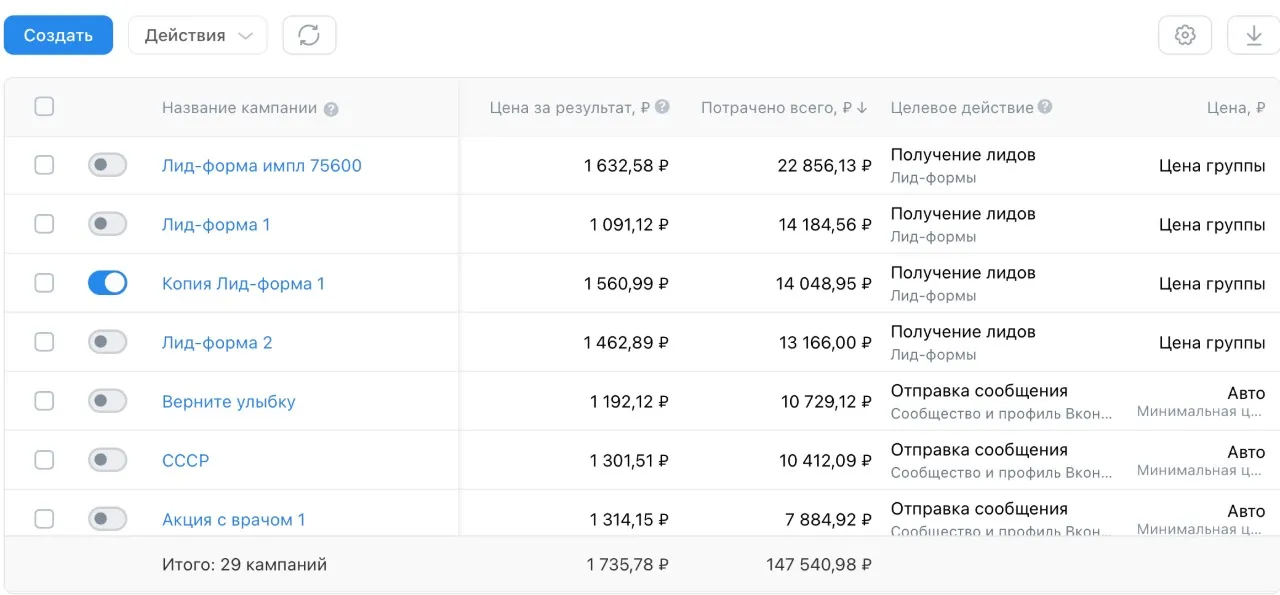Enable the Лид-форма импл 75600 campaign switch
This screenshot has height=595, width=1280.
(x=108, y=165)
